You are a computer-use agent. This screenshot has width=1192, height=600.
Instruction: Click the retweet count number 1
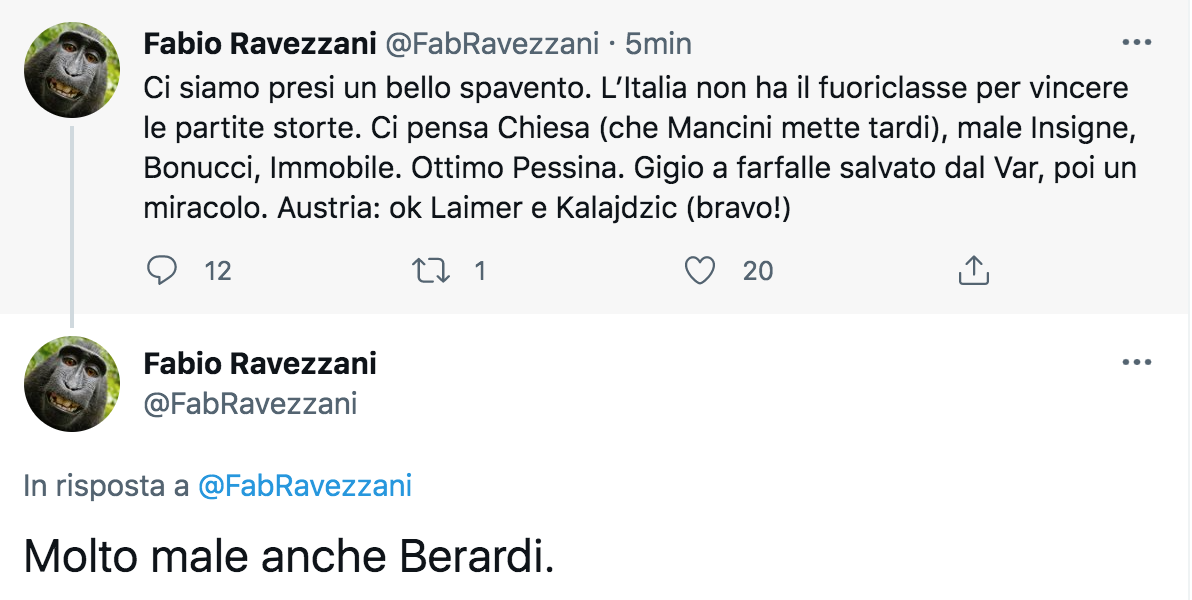pyautogui.click(x=480, y=270)
